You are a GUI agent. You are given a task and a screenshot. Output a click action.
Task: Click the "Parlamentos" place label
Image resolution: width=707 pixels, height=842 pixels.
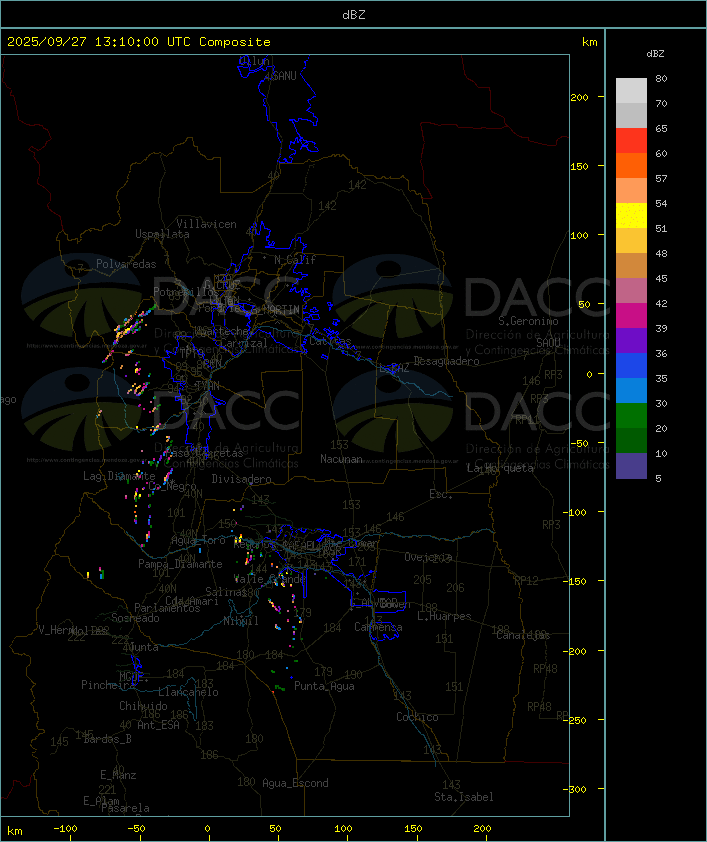[167, 608]
